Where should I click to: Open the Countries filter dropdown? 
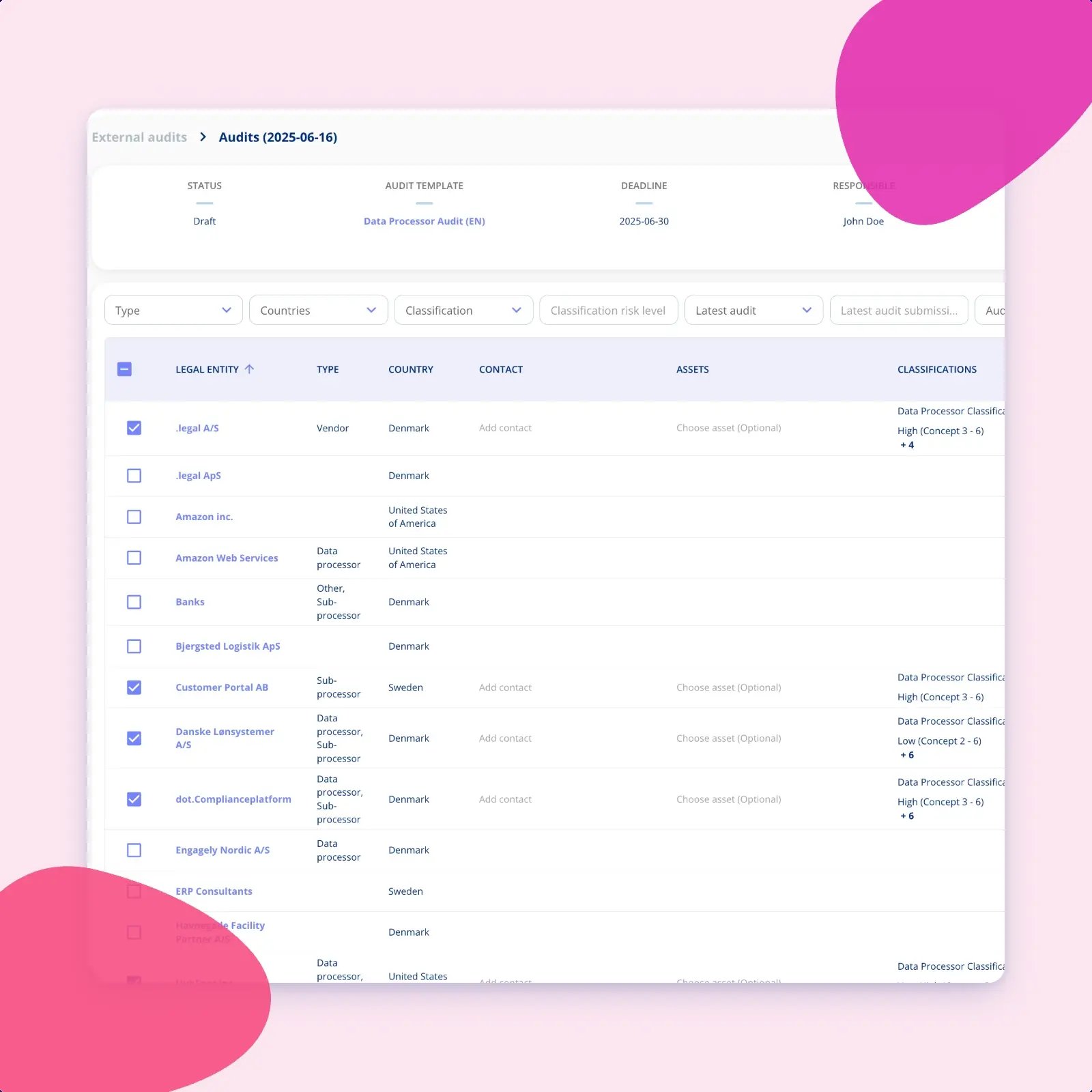(x=319, y=311)
